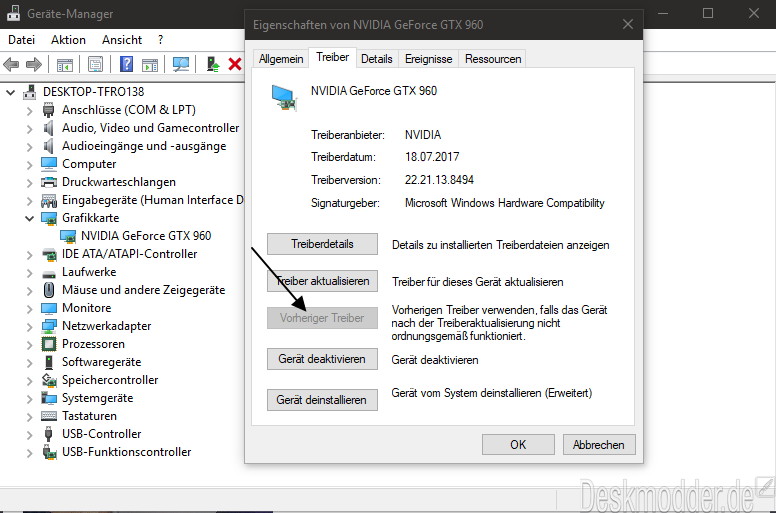
Task: Click the show/hide console tree toolbar icon
Action: tap(65, 64)
